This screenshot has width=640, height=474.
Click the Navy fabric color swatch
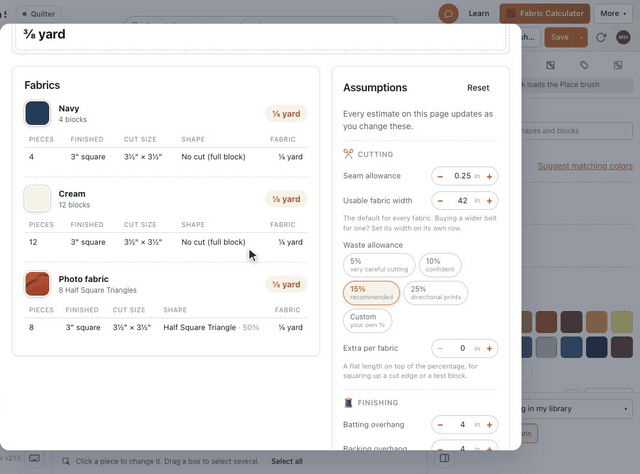click(37, 113)
